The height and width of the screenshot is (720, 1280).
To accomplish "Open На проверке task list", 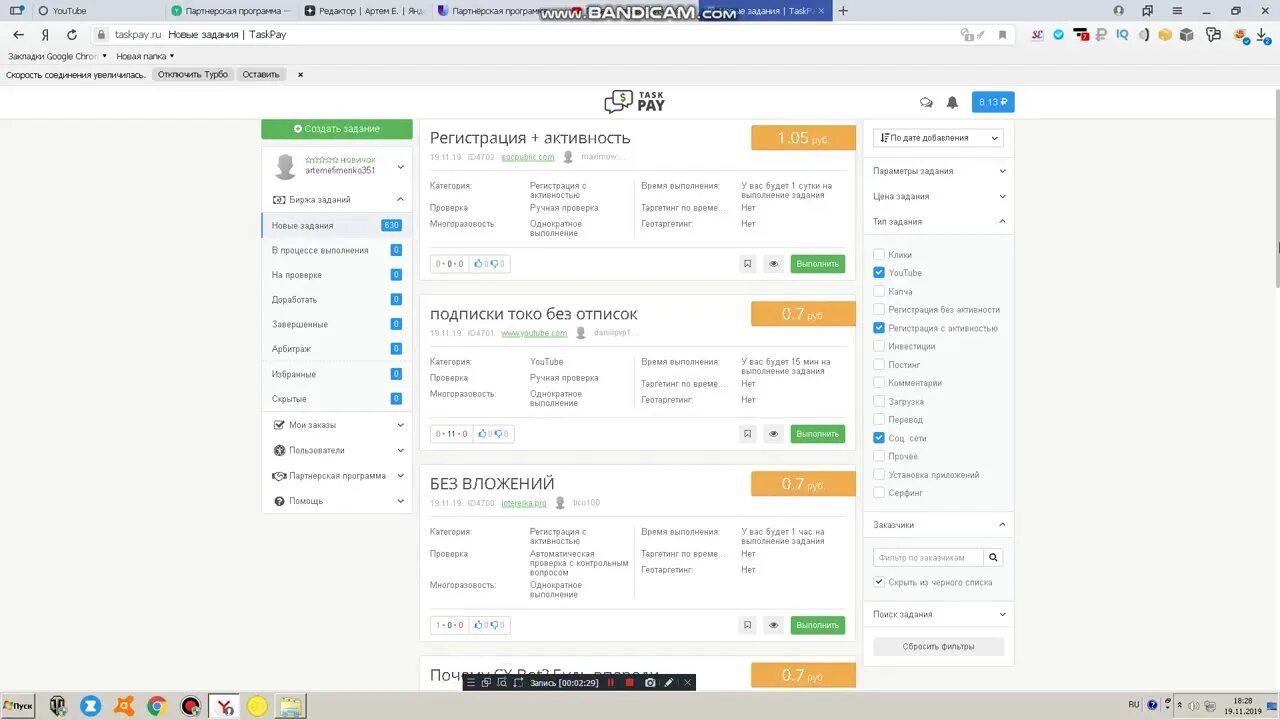I will [337, 275].
